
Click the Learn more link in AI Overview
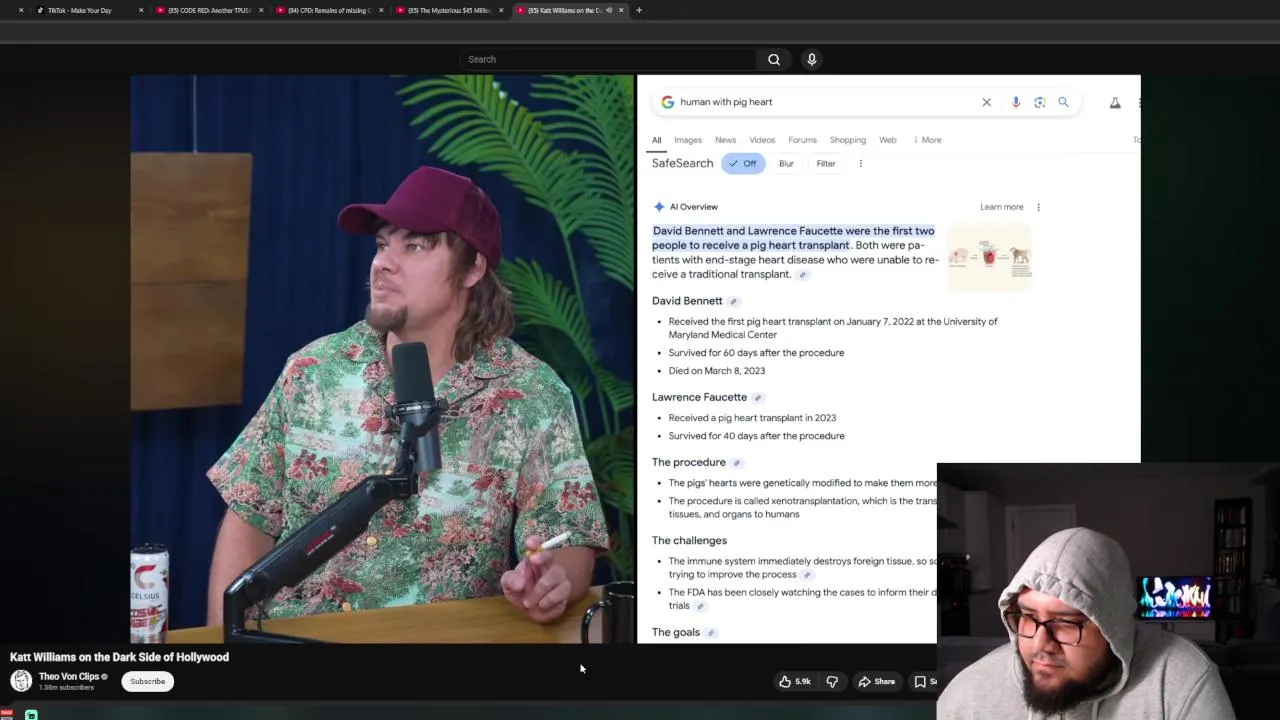[x=1002, y=207]
